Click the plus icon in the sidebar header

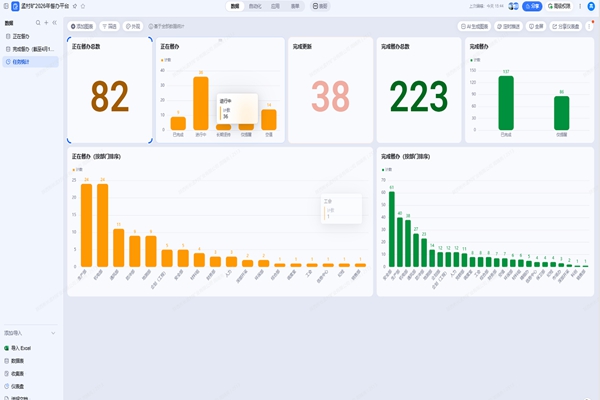click(45, 22)
